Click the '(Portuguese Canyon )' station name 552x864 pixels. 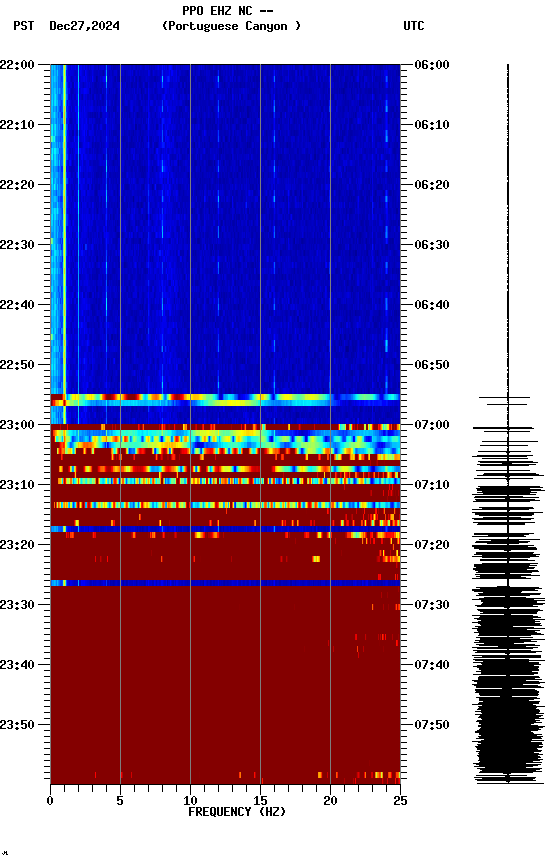(231, 26)
